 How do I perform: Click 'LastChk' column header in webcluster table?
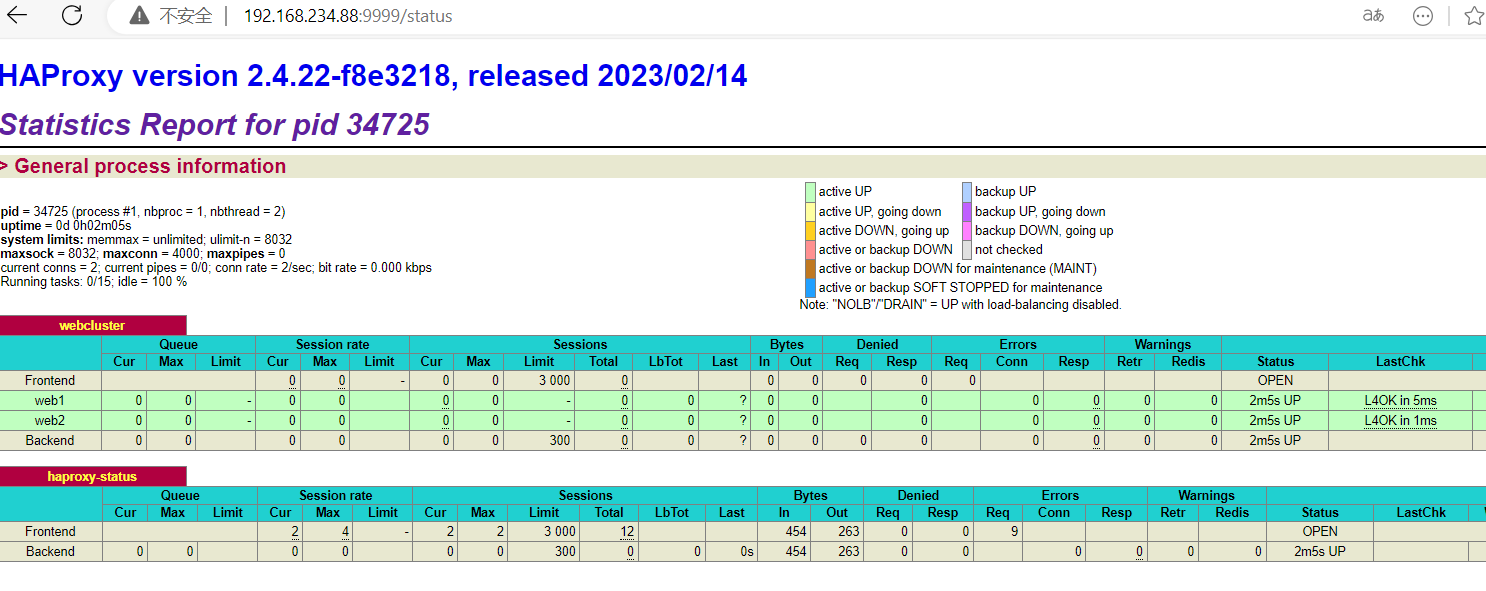click(x=1400, y=361)
